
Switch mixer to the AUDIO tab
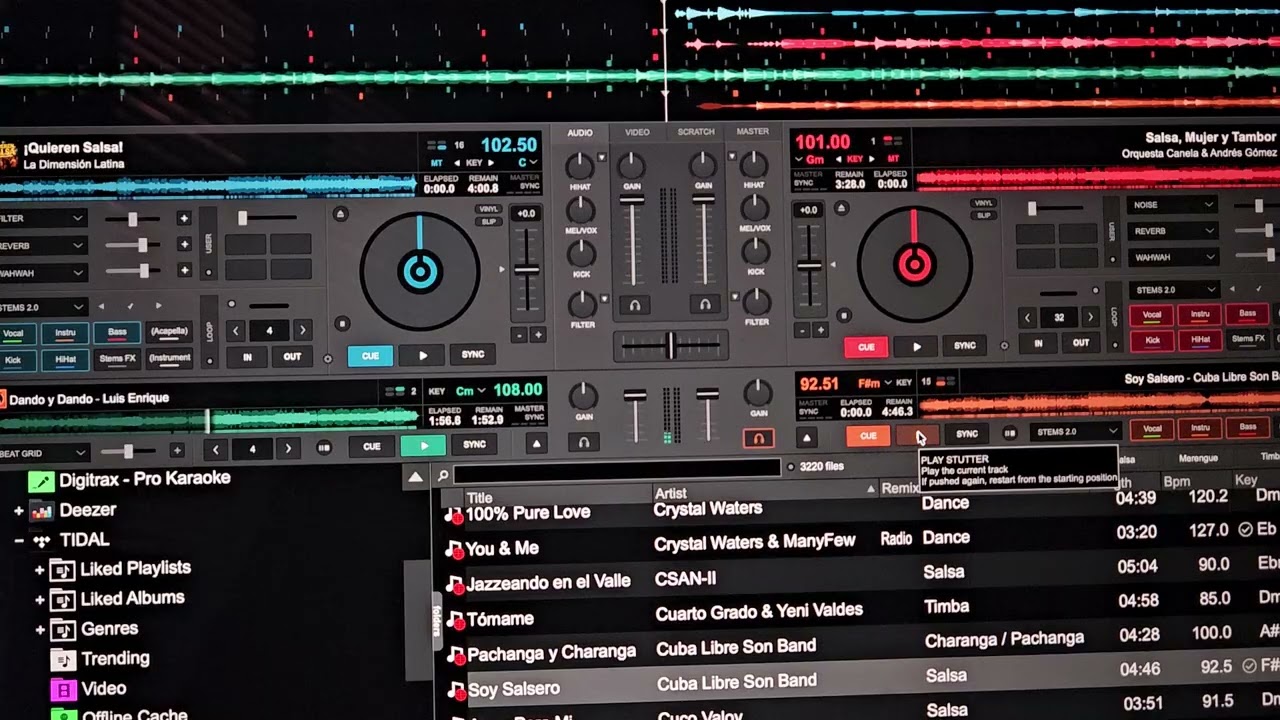click(580, 133)
